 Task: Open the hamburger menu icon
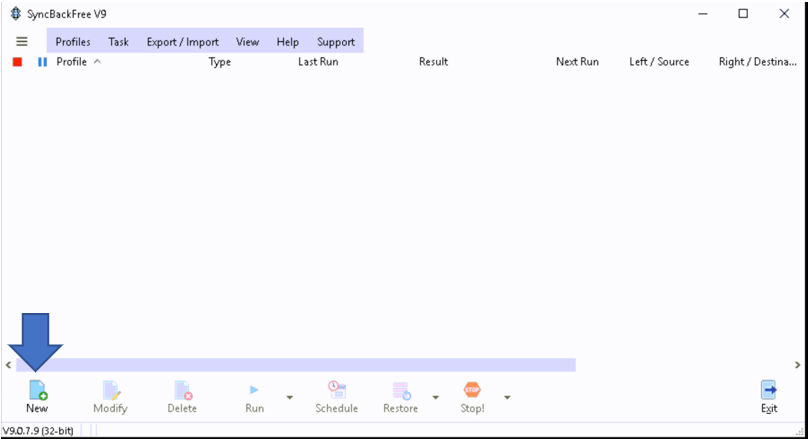(x=22, y=42)
